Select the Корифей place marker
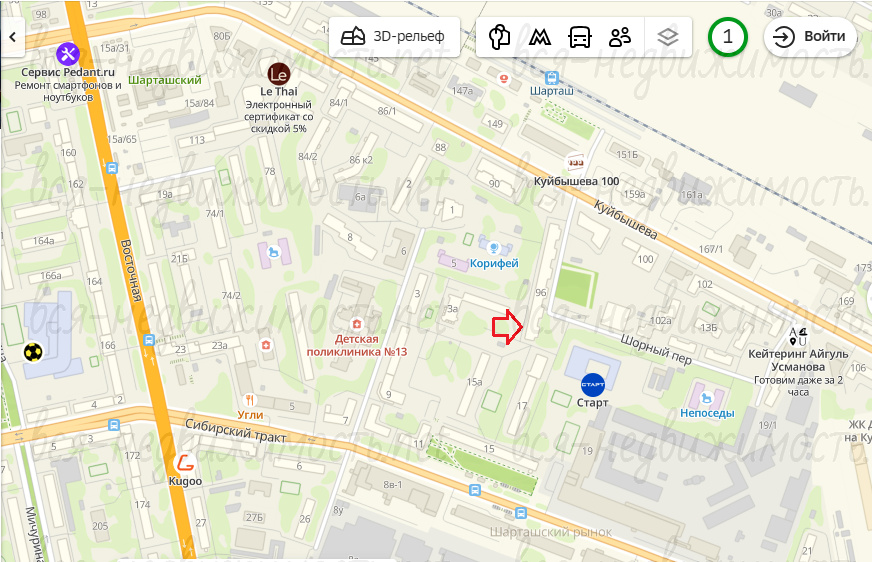 [x=493, y=247]
